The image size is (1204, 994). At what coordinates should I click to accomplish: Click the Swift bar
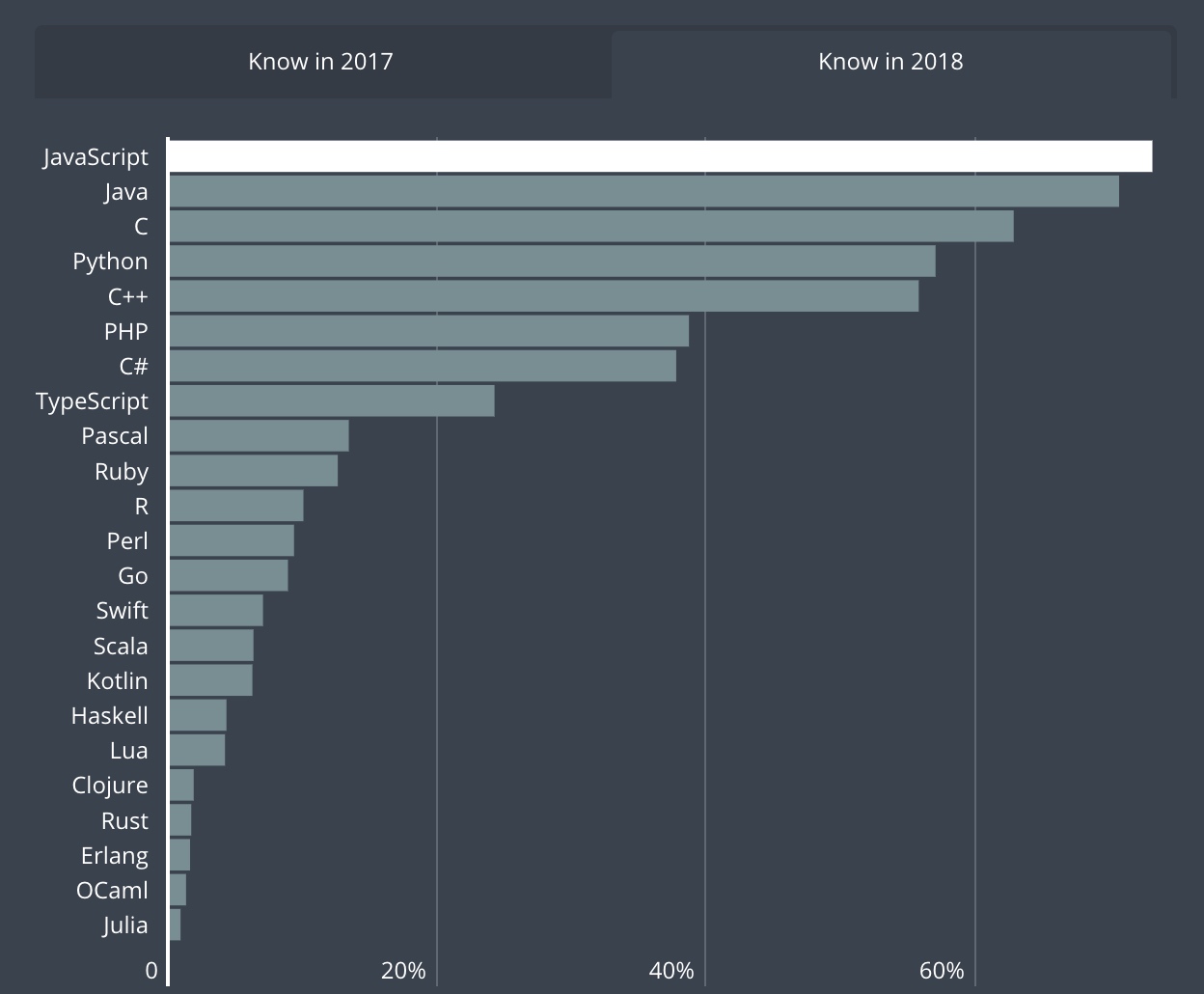(215, 610)
